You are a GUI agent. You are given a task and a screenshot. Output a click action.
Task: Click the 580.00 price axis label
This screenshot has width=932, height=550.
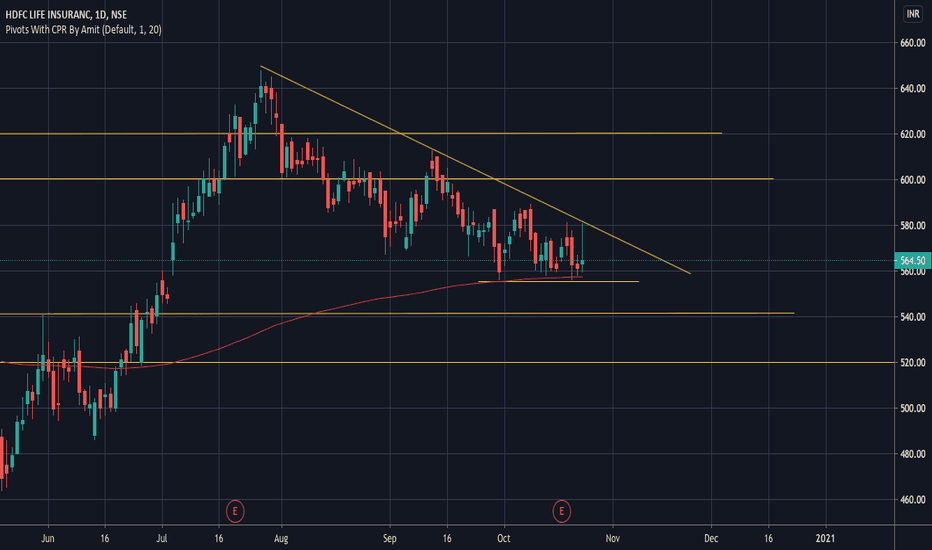912,225
